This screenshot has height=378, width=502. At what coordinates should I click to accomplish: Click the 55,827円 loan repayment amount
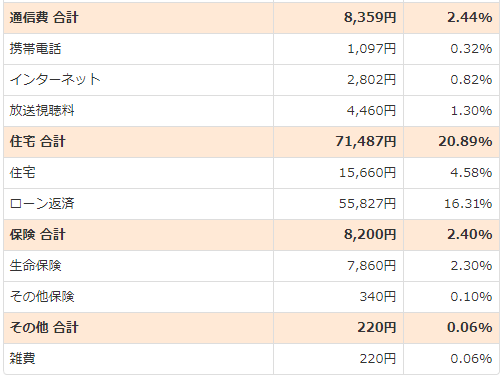(367, 204)
